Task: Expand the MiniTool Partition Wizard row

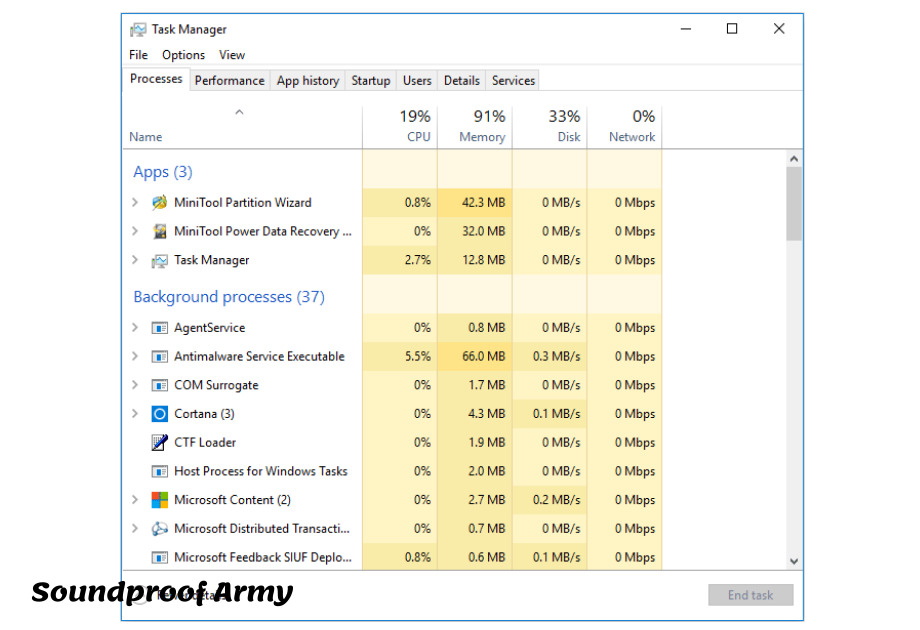Action: pos(135,202)
